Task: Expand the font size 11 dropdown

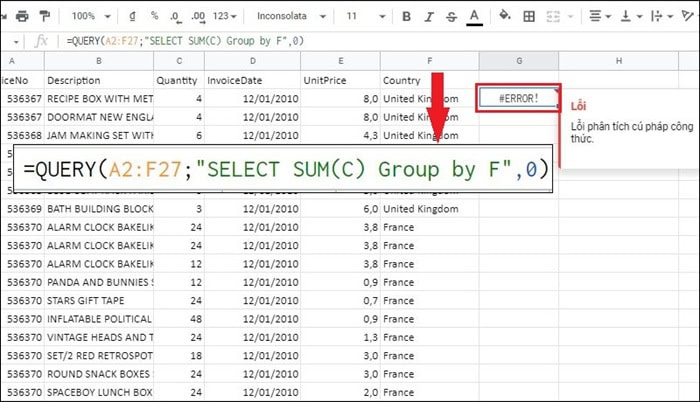Action: click(364, 16)
